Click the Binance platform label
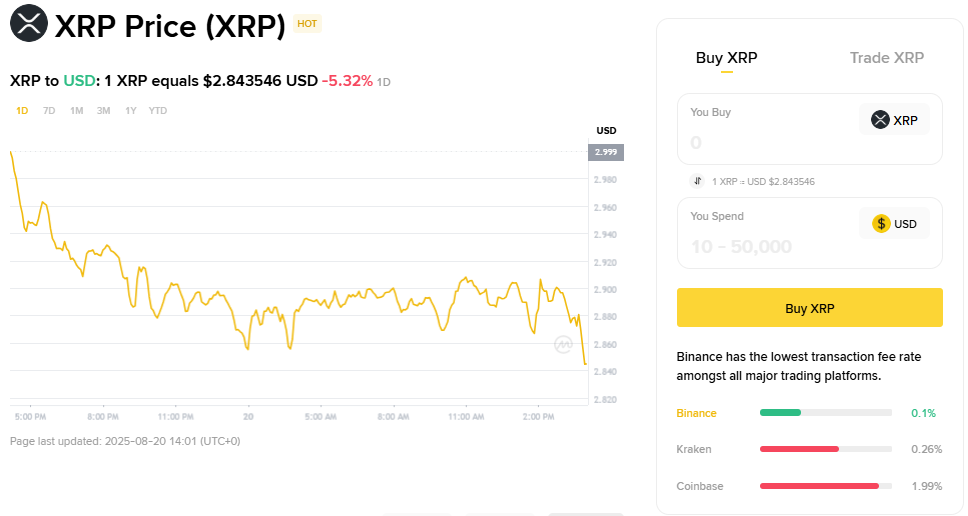Viewport: 968px width, 516px height. click(696, 413)
